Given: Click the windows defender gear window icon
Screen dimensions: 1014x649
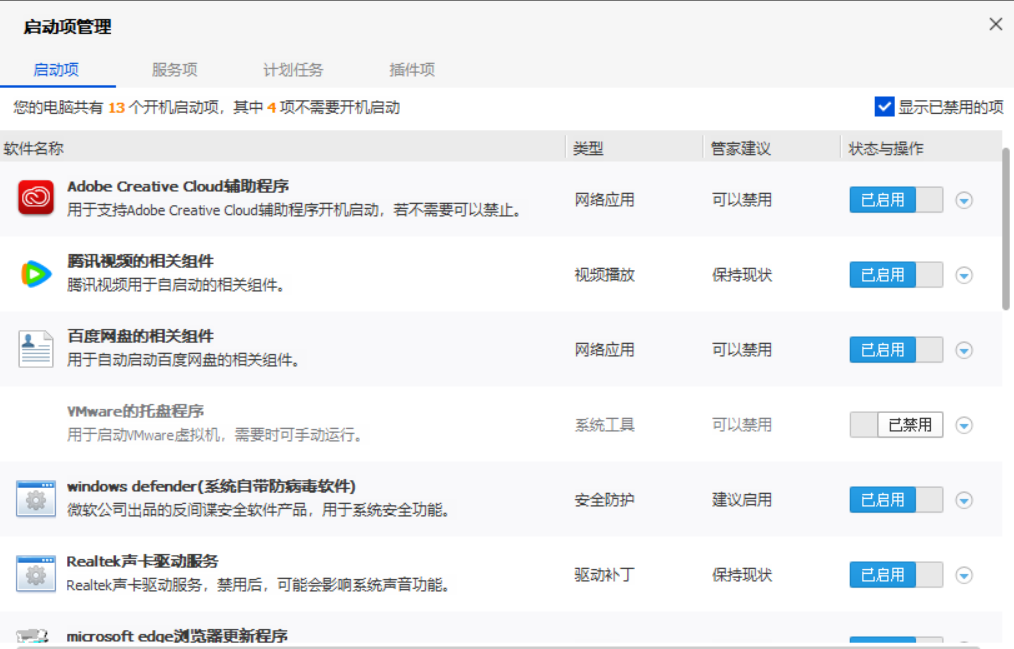Looking at the screenshot, I should (x=36, y=499).
